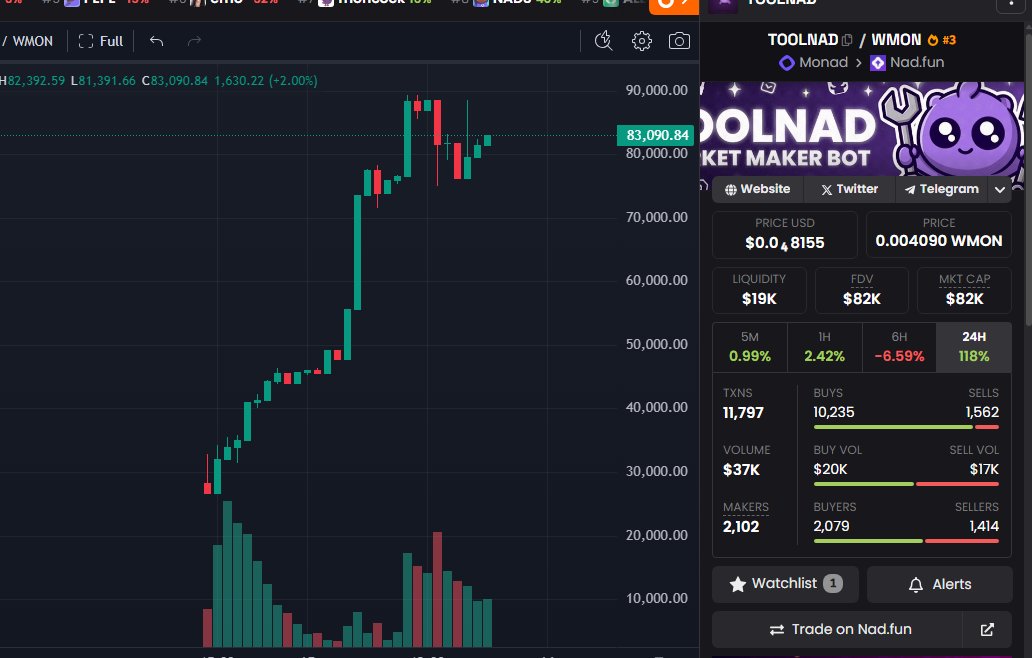Select the 5M timeframe tab

coord(750,347)
